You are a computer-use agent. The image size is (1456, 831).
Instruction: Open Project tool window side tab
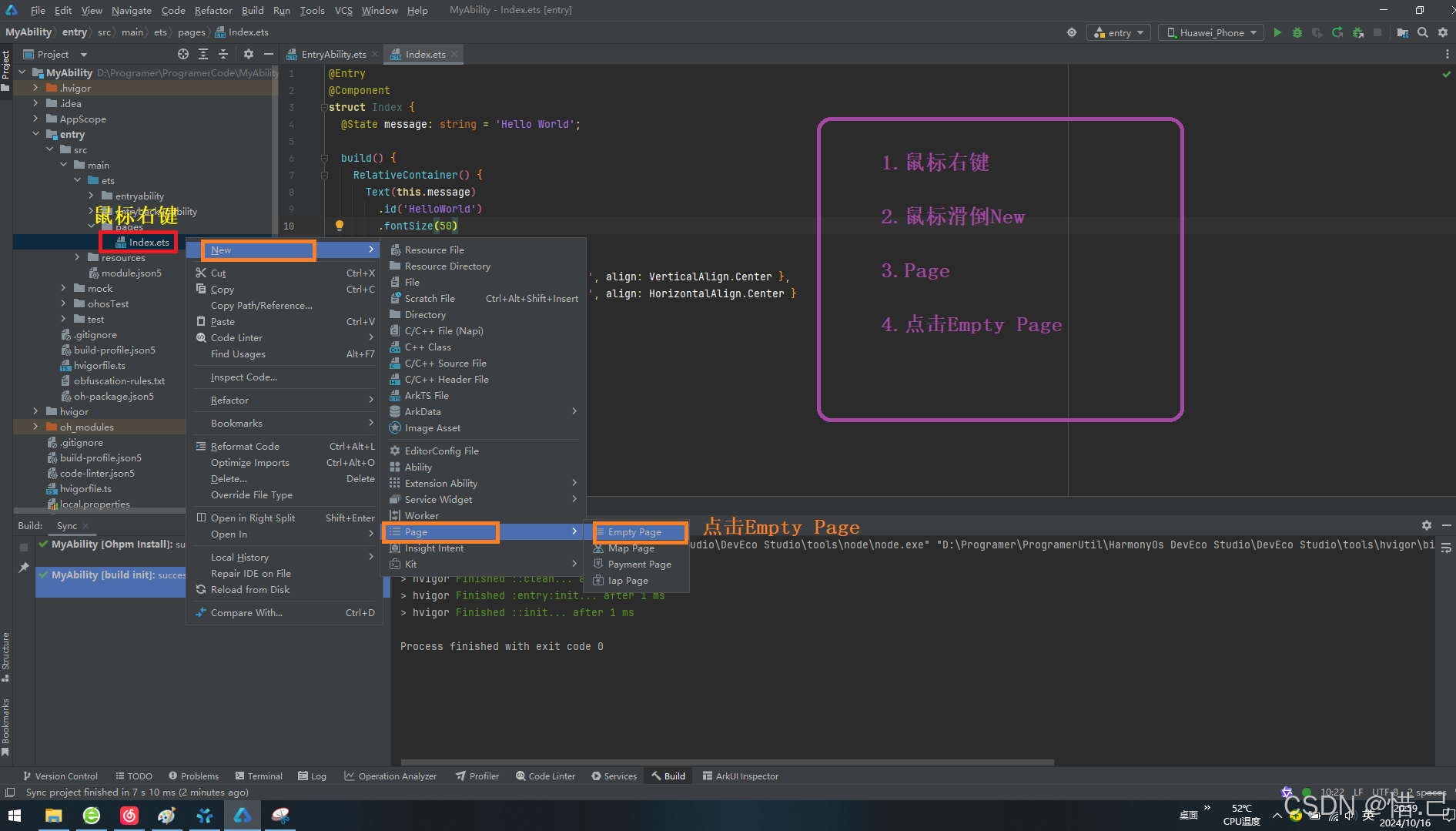(6, 69)
